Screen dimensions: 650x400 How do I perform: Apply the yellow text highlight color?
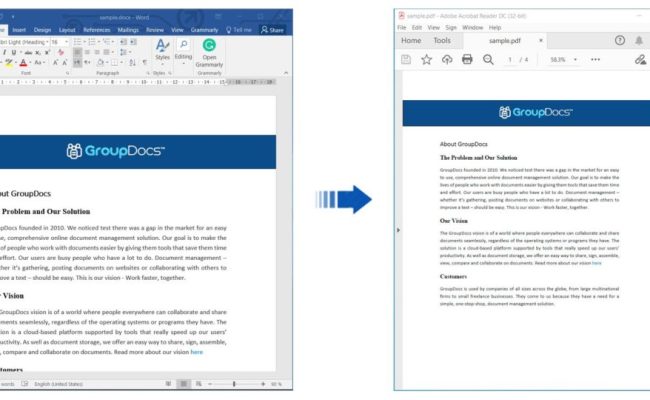point(9,63)
